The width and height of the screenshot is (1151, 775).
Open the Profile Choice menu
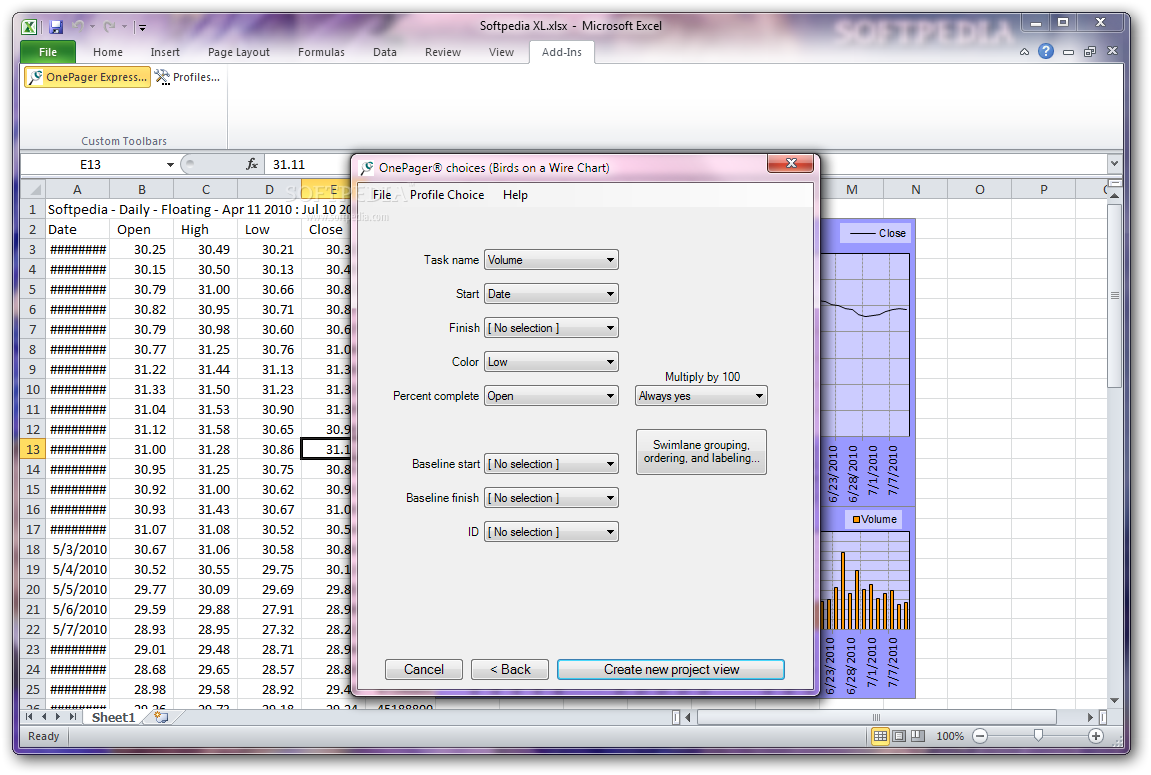tap(447, 194)
